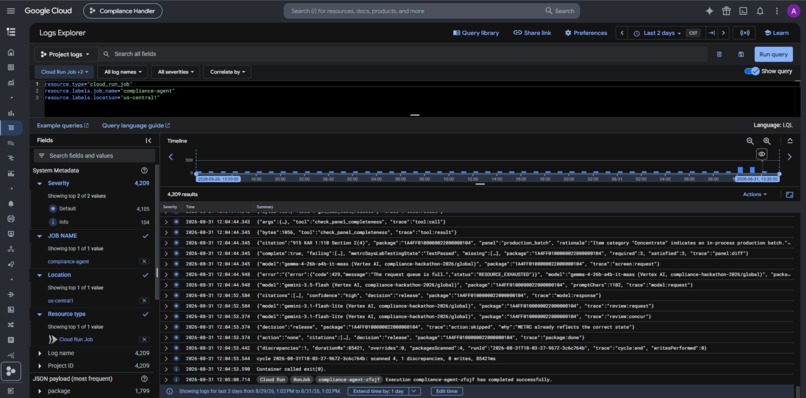Open System Metadata help icon
806x398 pixels.
pyautogui.click(x=144, y=170)
